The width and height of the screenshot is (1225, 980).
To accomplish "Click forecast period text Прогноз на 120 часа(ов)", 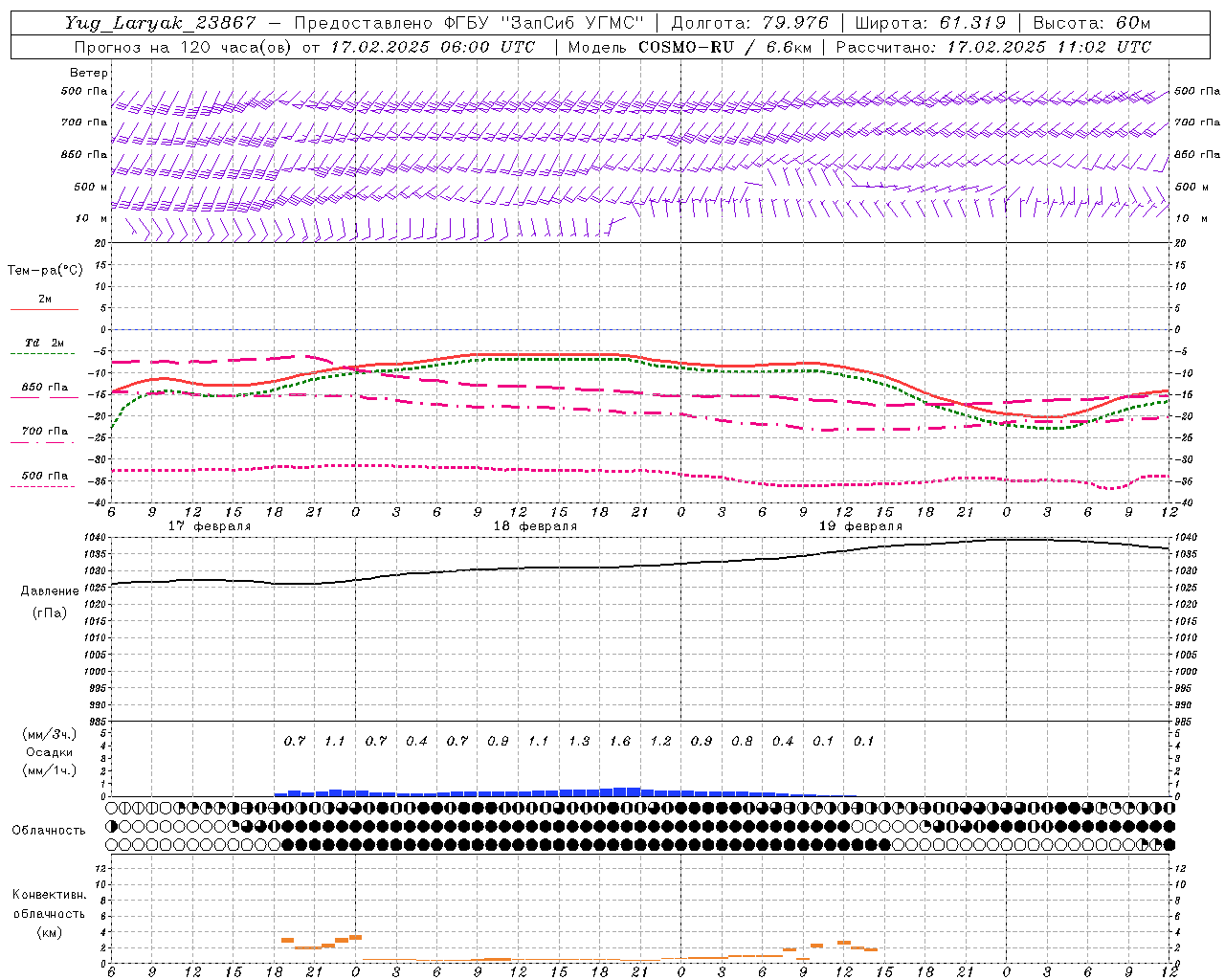I will (x=184, y=47).
